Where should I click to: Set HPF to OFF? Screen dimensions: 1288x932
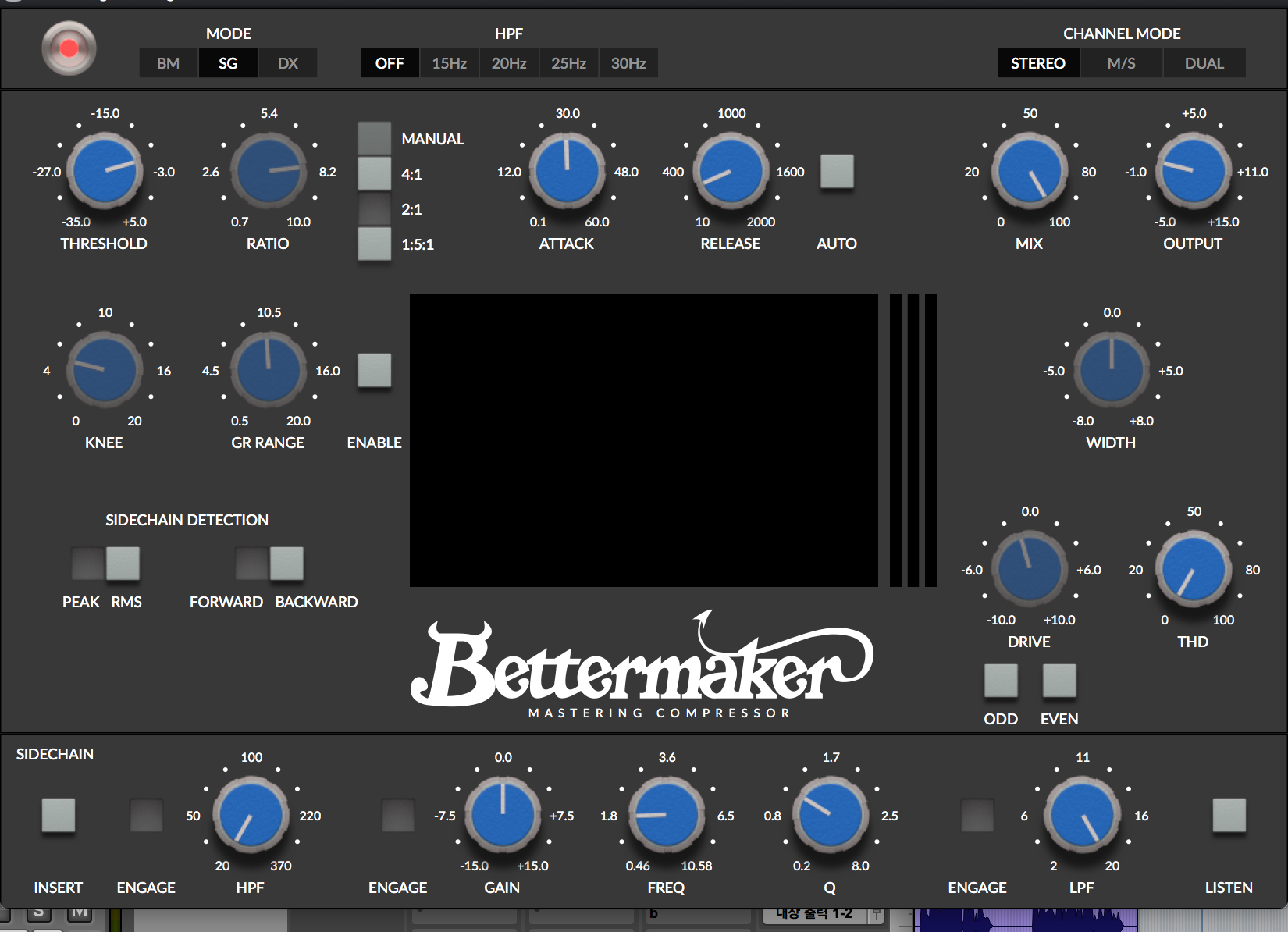[390, 63]
